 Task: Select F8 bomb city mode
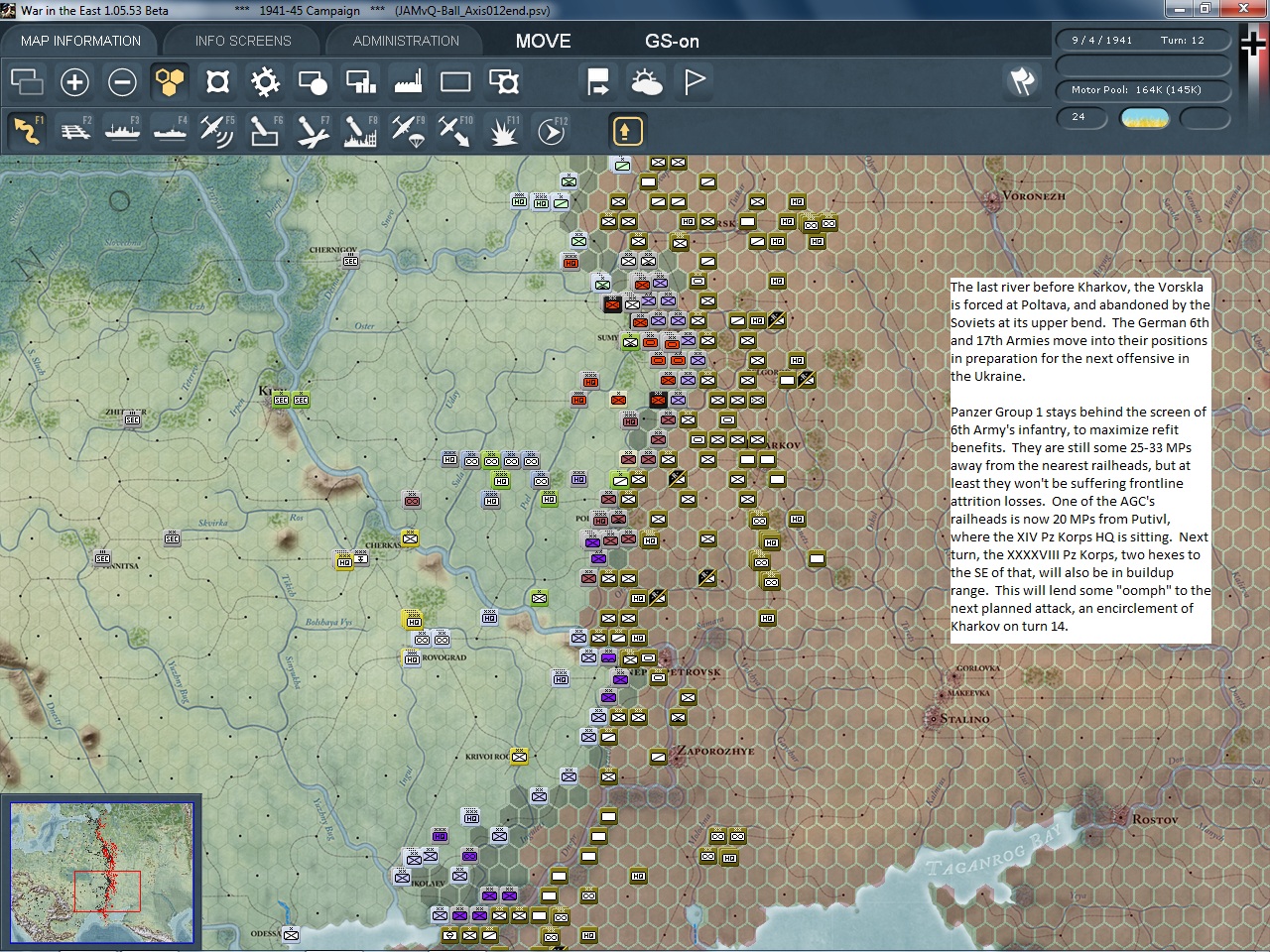click(x=360, y=131)
